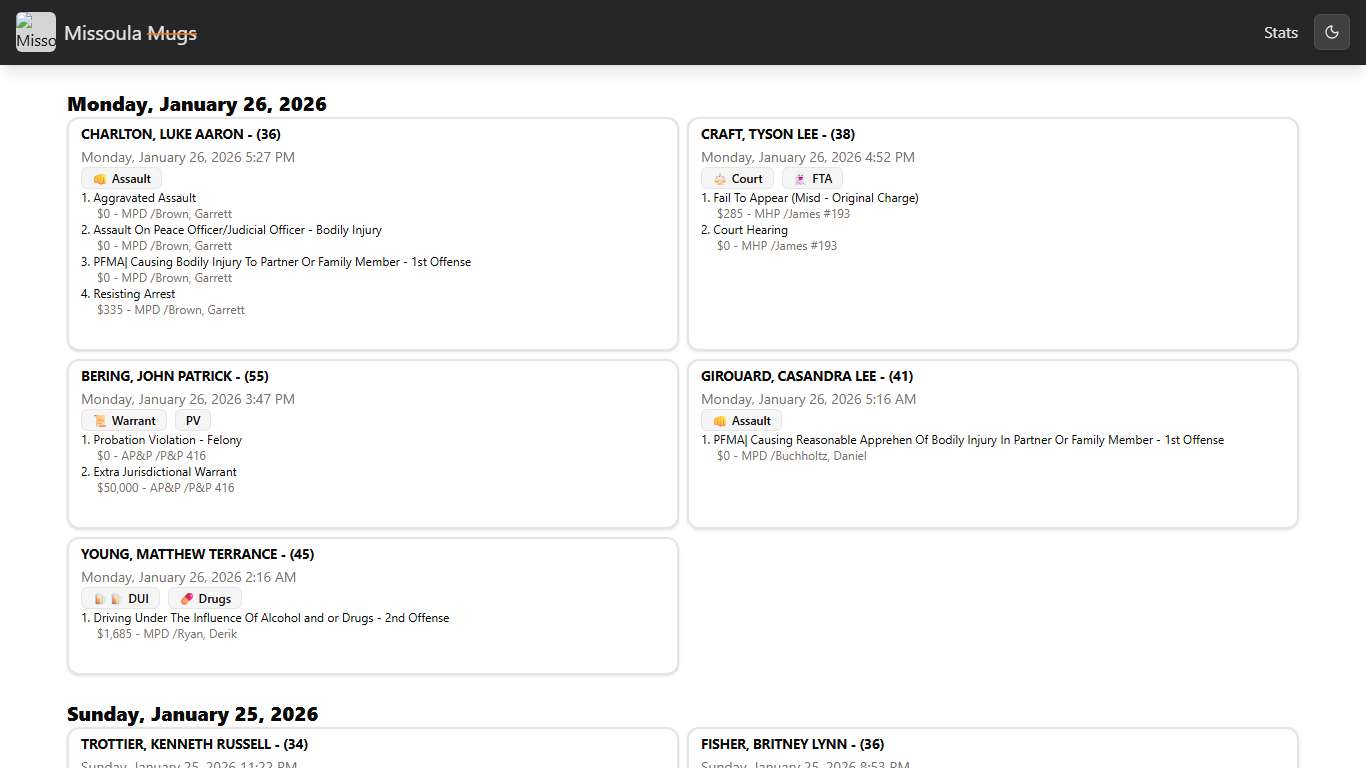Viewport: 1366px width, 768px height.
Task: Select DUI tag on Young's card
Action: pos(120,599)
